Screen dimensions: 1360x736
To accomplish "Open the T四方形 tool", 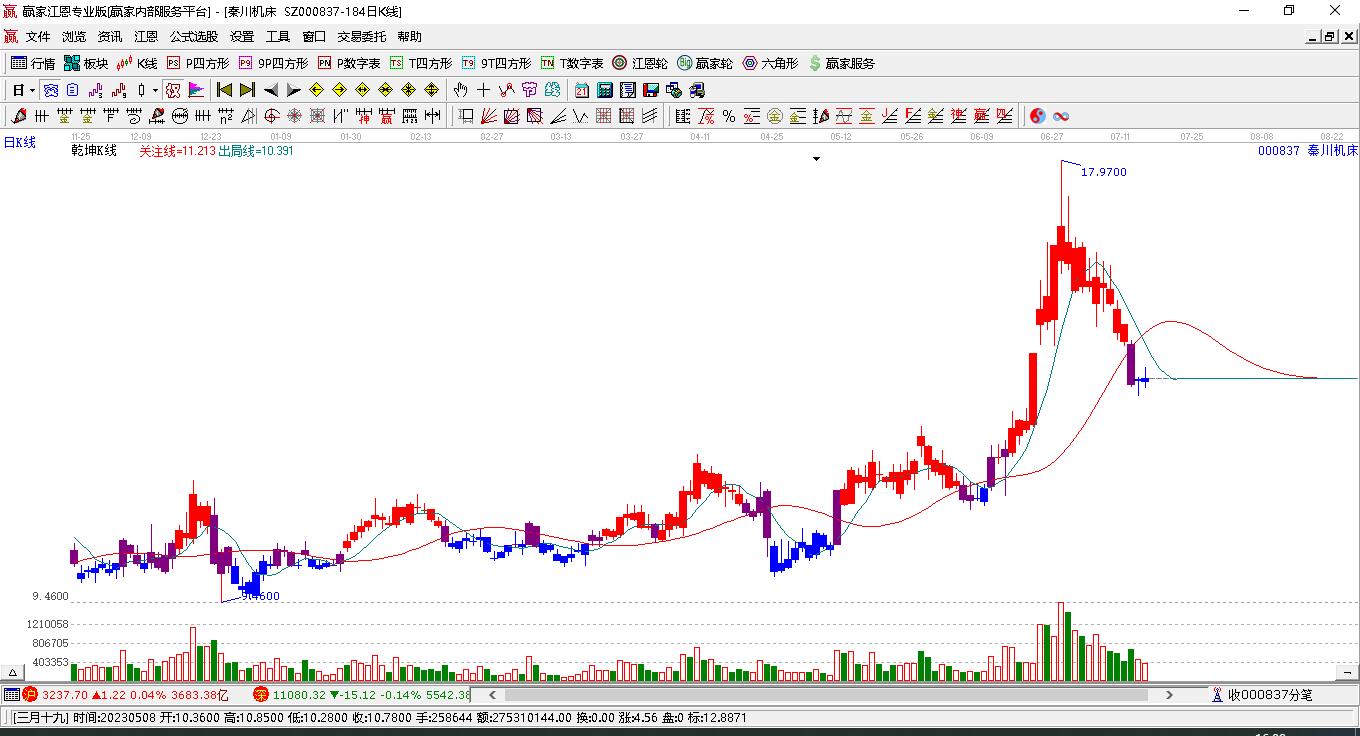I will (x=421, y=63).
